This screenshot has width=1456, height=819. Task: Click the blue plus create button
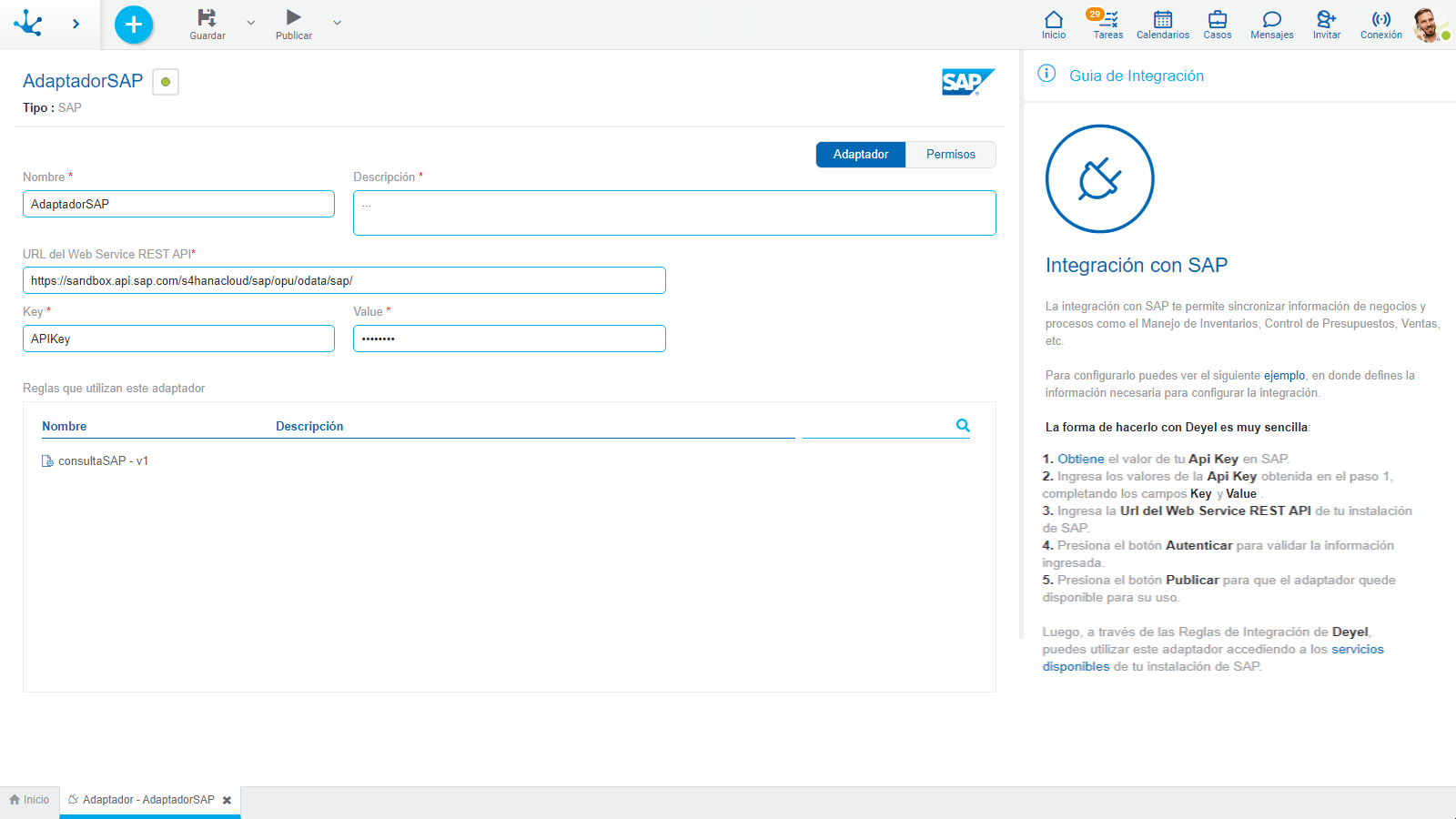[134, 25]
